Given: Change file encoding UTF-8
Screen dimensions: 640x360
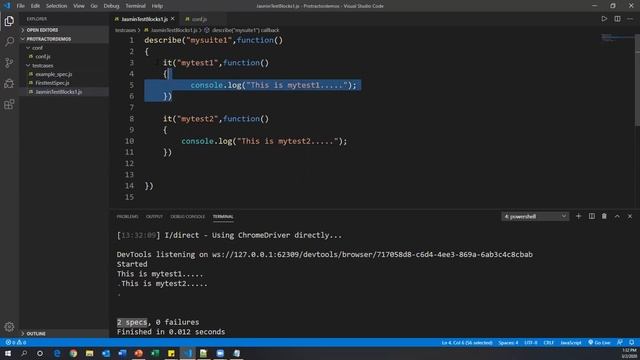Looking at the screenshot, I should (531, 342).
